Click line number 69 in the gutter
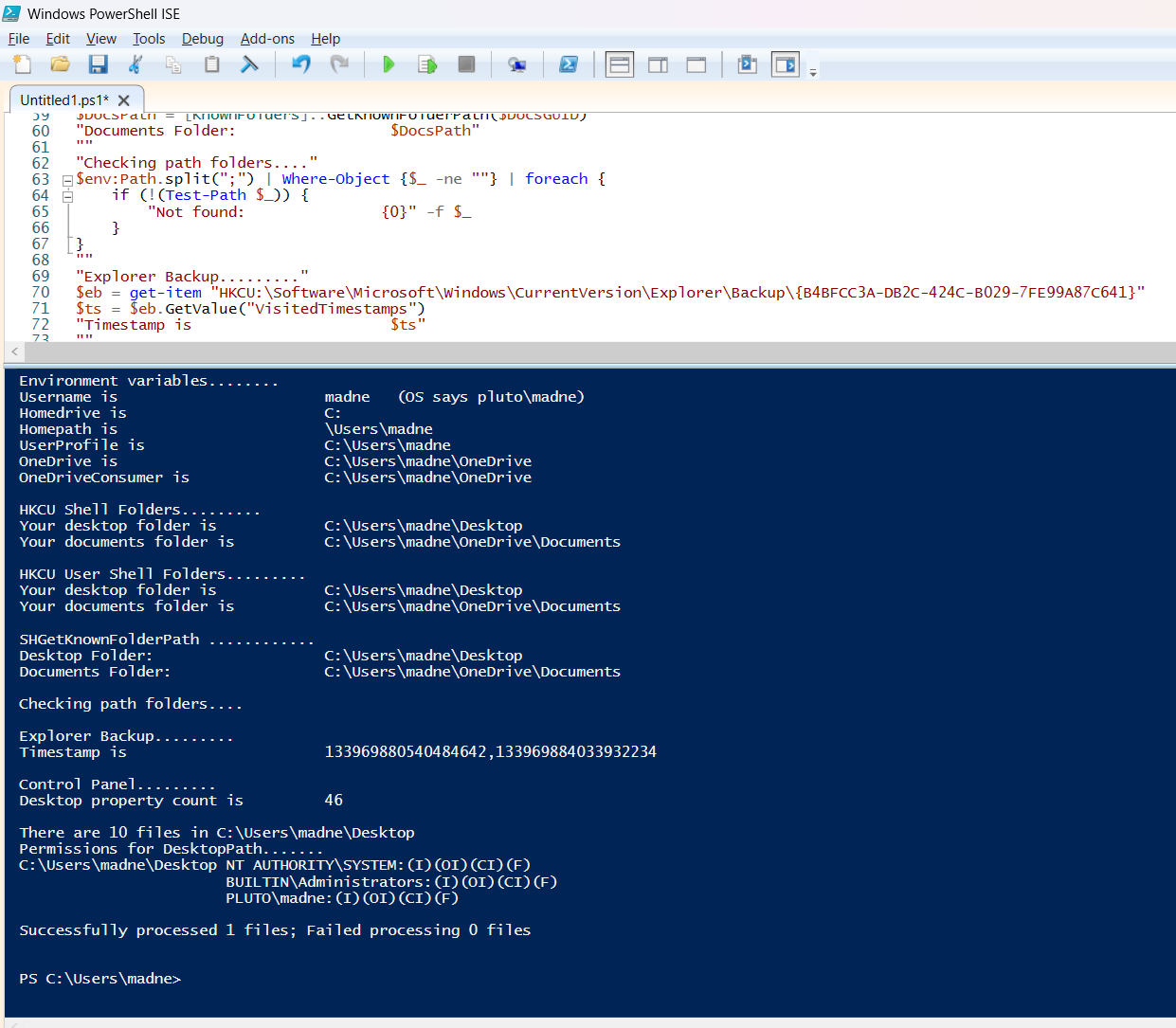 pyautogui.click(x=40, y=277)
